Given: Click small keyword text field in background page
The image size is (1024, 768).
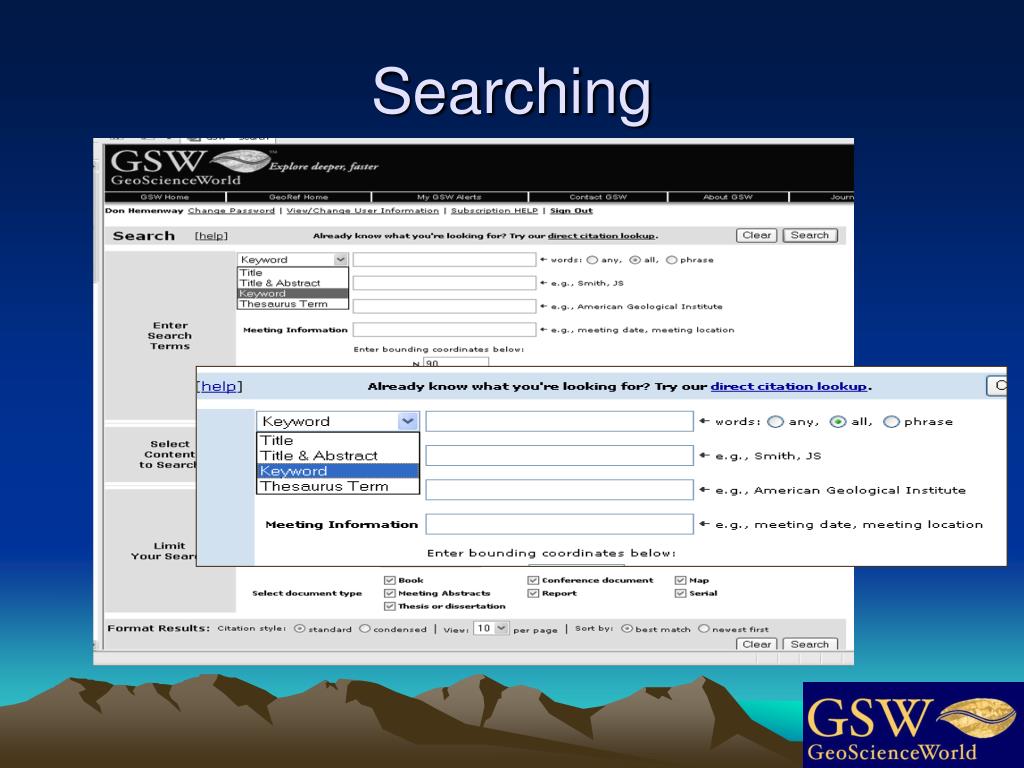Looking at the screenshot, I should point(444,259).
